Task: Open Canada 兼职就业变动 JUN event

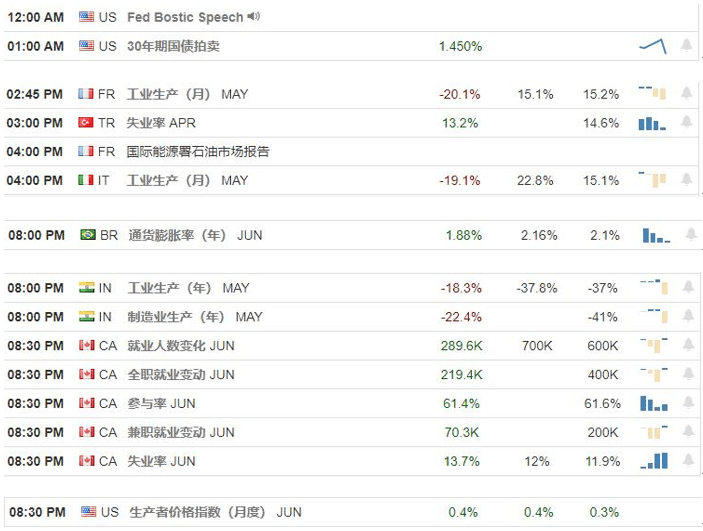Action: click(181, 432)
